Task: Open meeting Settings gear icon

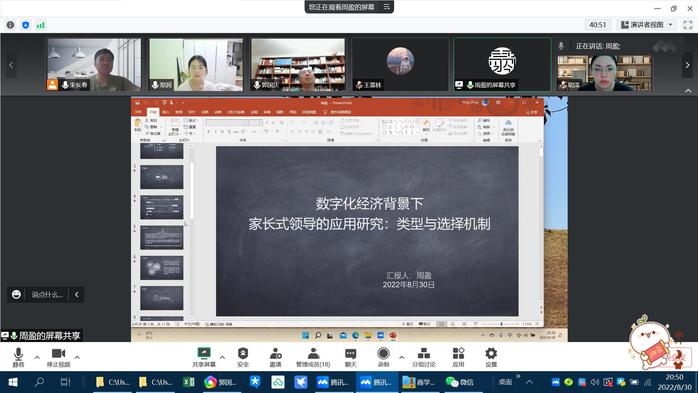Action: click(x=491, y=357)
